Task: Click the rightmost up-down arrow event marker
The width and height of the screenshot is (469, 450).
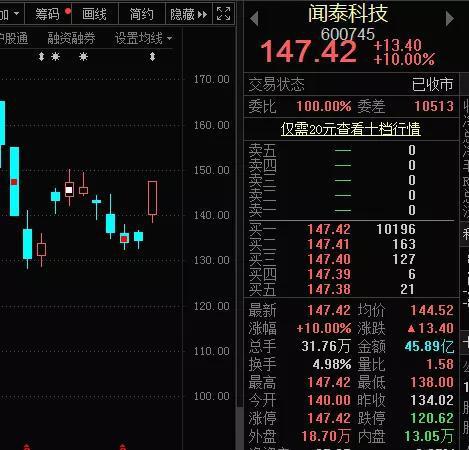Action: (152, 57)
